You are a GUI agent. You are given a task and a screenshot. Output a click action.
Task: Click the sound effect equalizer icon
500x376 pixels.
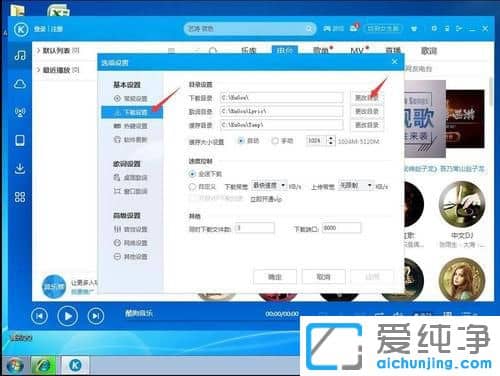[117, 229]
